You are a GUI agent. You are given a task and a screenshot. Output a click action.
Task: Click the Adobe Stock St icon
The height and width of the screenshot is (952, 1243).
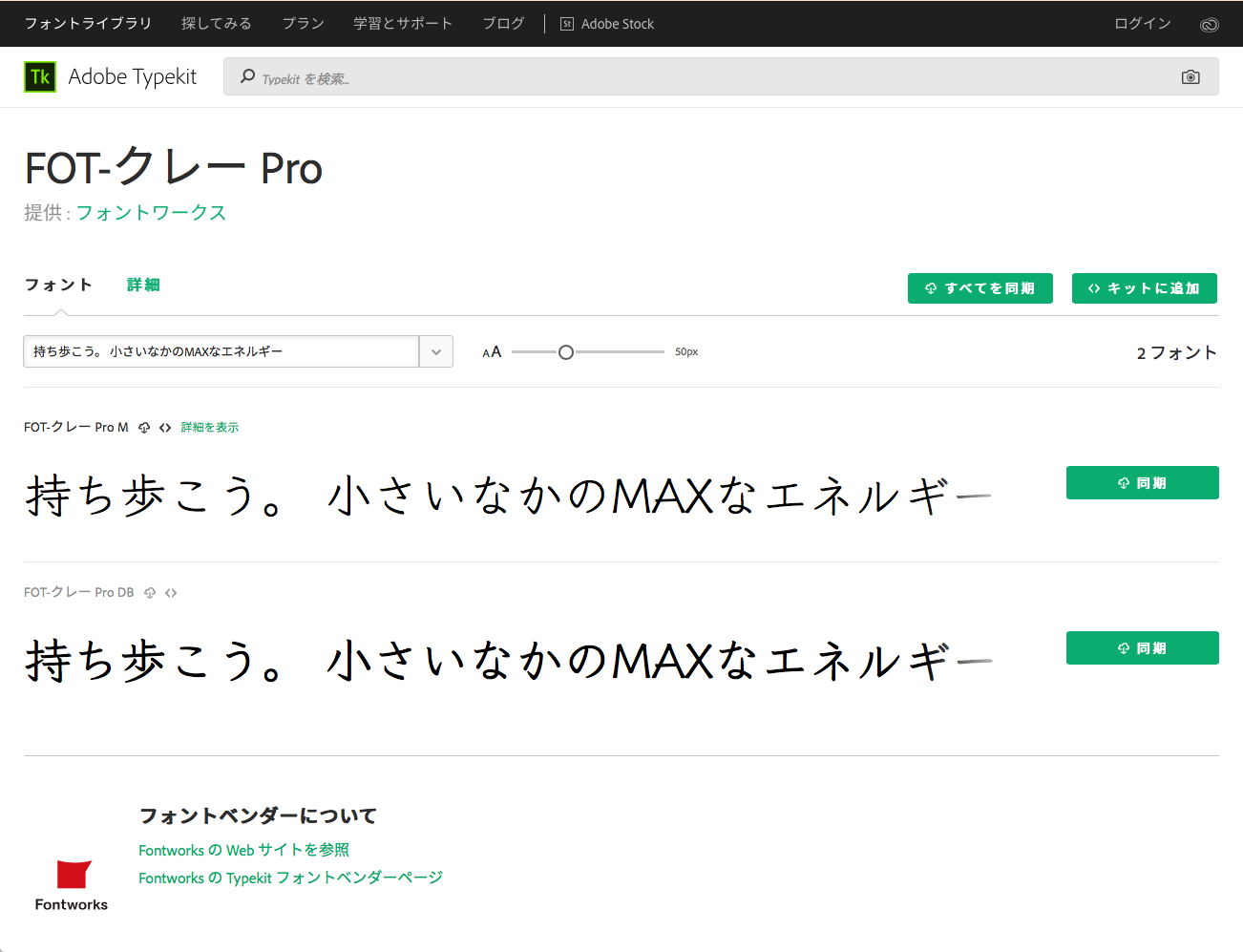coord(567,24)
